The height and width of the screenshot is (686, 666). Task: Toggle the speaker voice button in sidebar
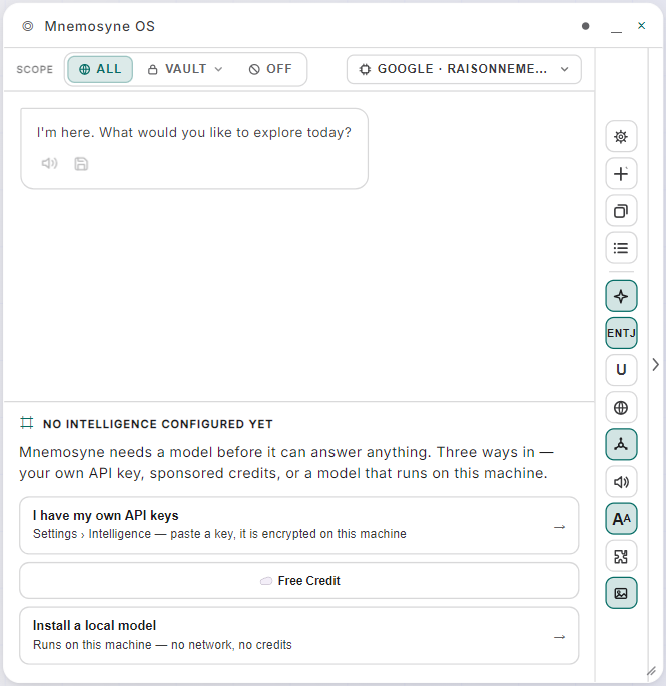point(621,482)
